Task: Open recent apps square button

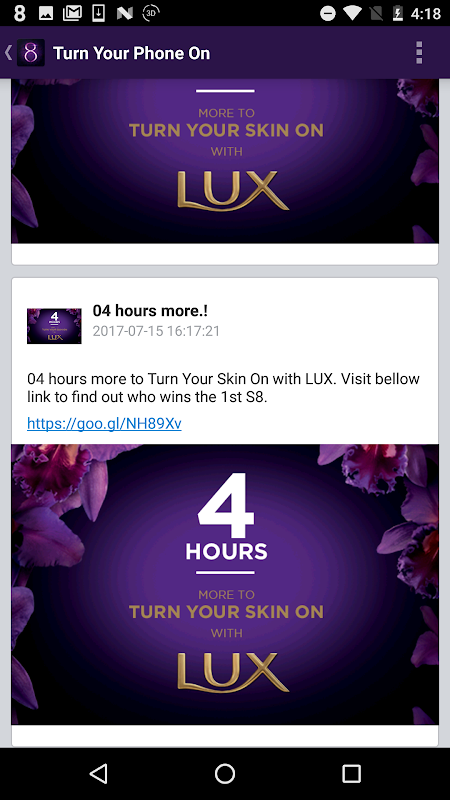Action: point(351,773)
